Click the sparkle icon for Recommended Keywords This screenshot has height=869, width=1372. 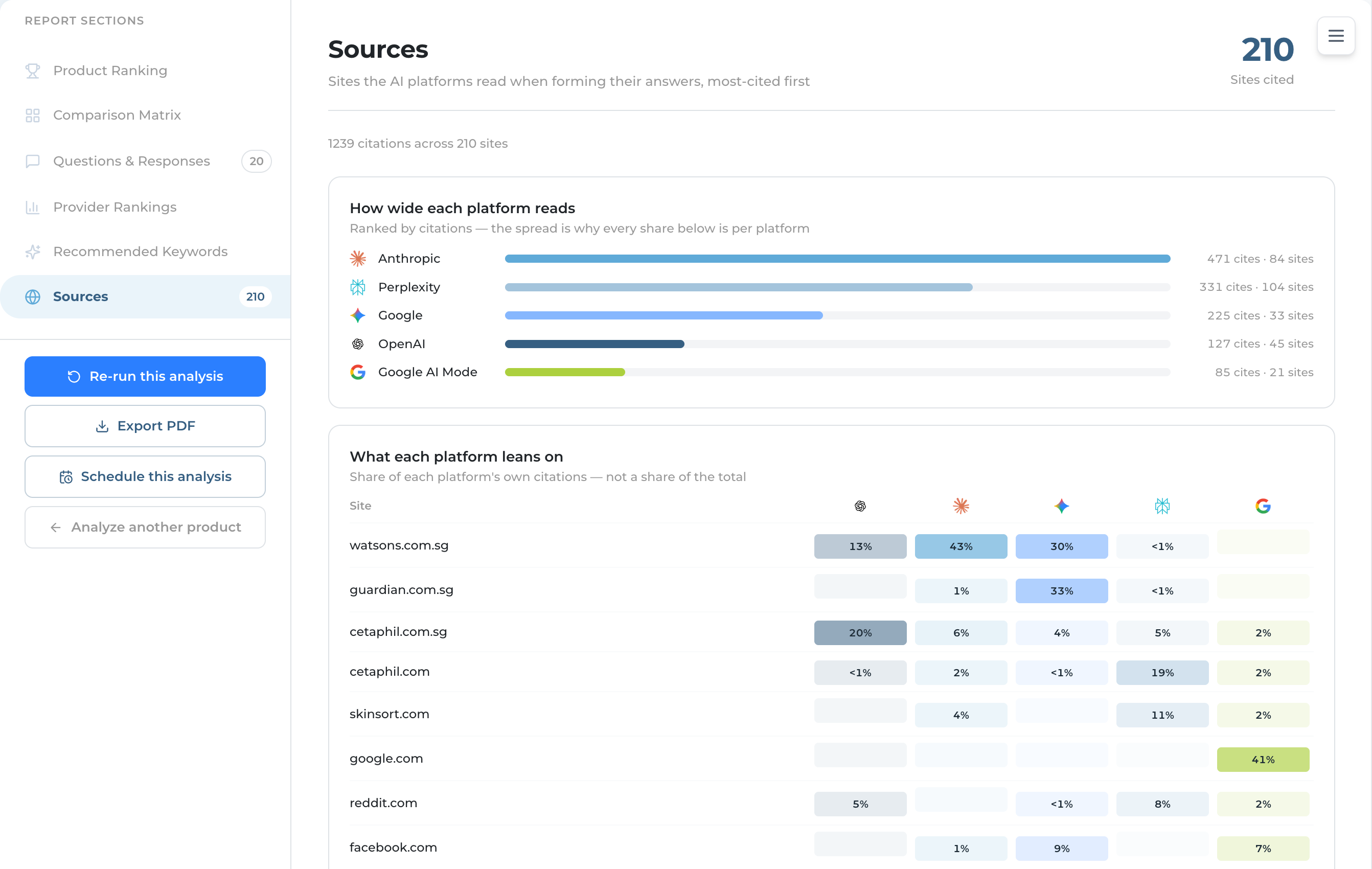pyautogui.click(x=33, y=251)
